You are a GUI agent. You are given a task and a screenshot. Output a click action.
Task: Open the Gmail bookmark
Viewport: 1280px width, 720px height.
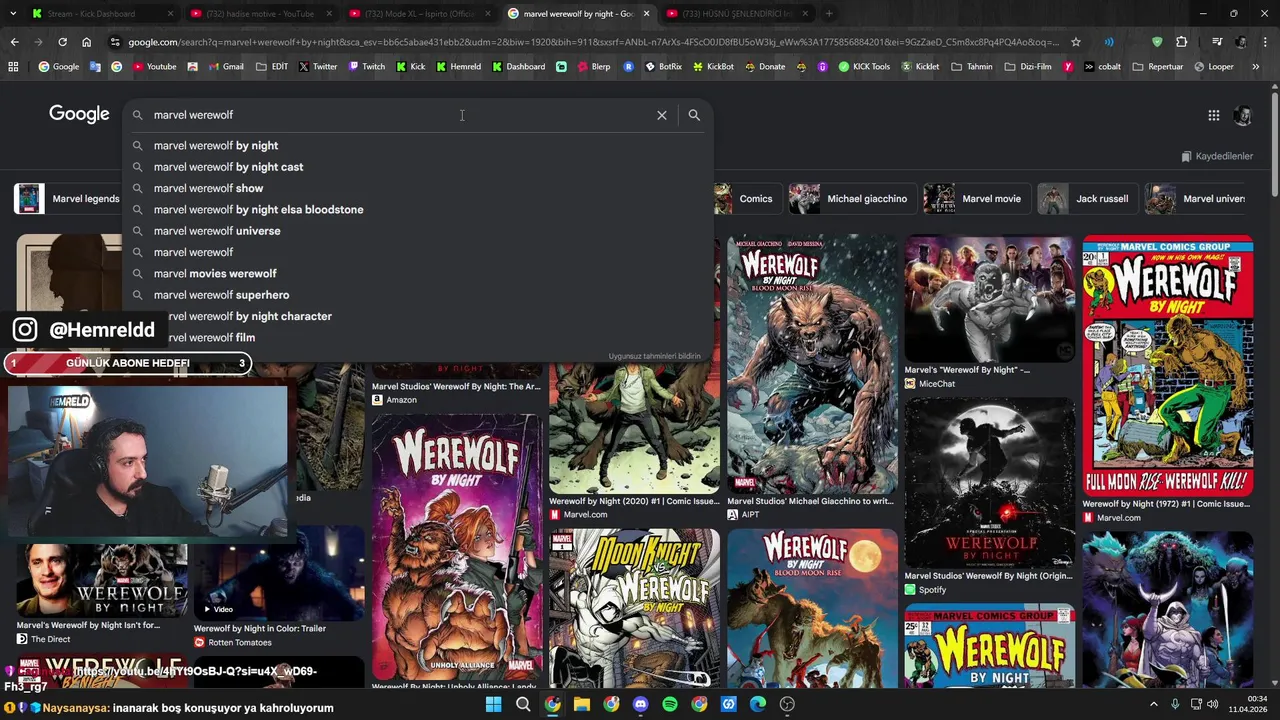tap(226, 67)
